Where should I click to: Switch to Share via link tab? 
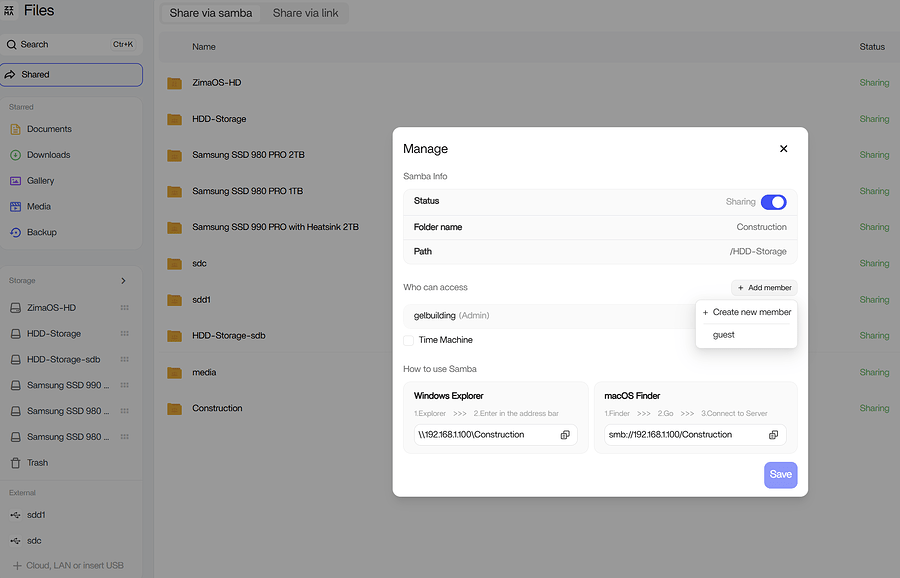pos(305,13)
